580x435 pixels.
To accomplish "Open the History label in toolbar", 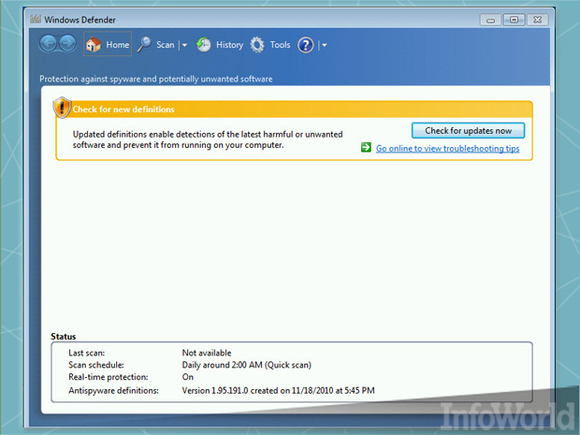I will [229, 45].
